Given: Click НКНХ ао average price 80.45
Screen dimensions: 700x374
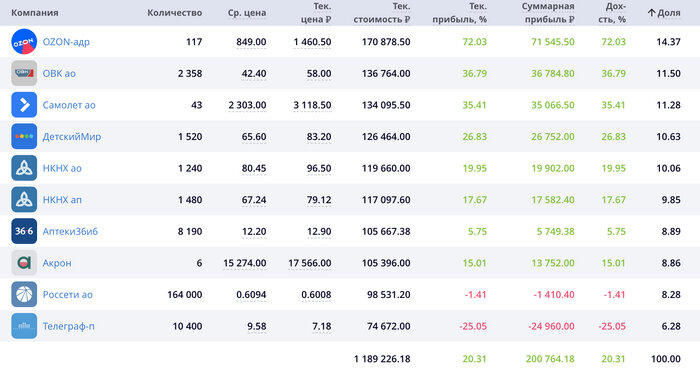Looking at the screenshot, I should [254, 169].
